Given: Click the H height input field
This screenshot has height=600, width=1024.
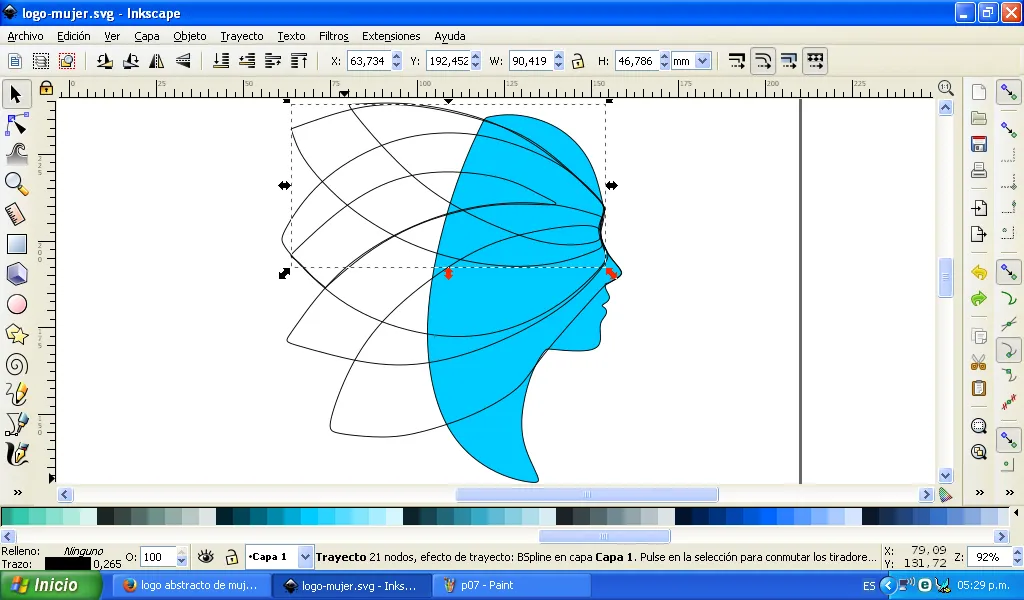Looking at the screenshot, I should (x=637, y=61).
